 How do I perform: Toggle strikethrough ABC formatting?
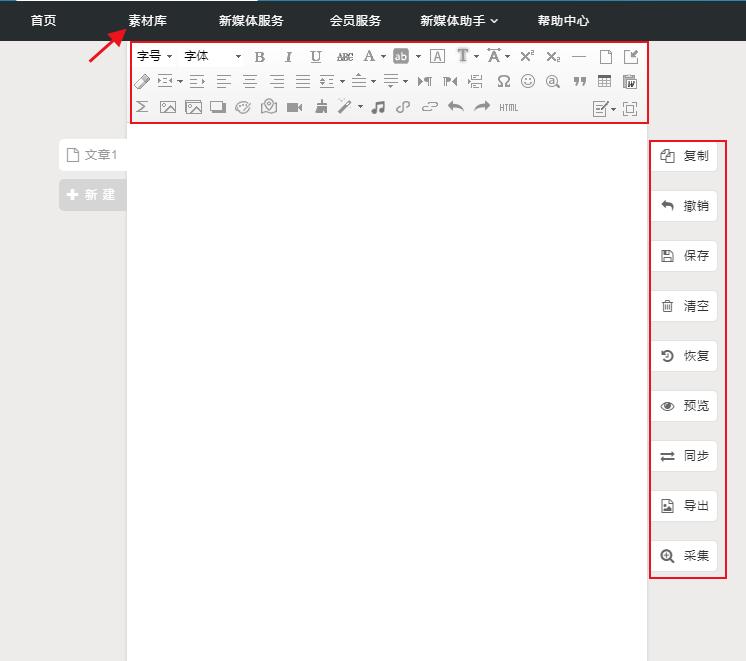[x=345, y=57]
